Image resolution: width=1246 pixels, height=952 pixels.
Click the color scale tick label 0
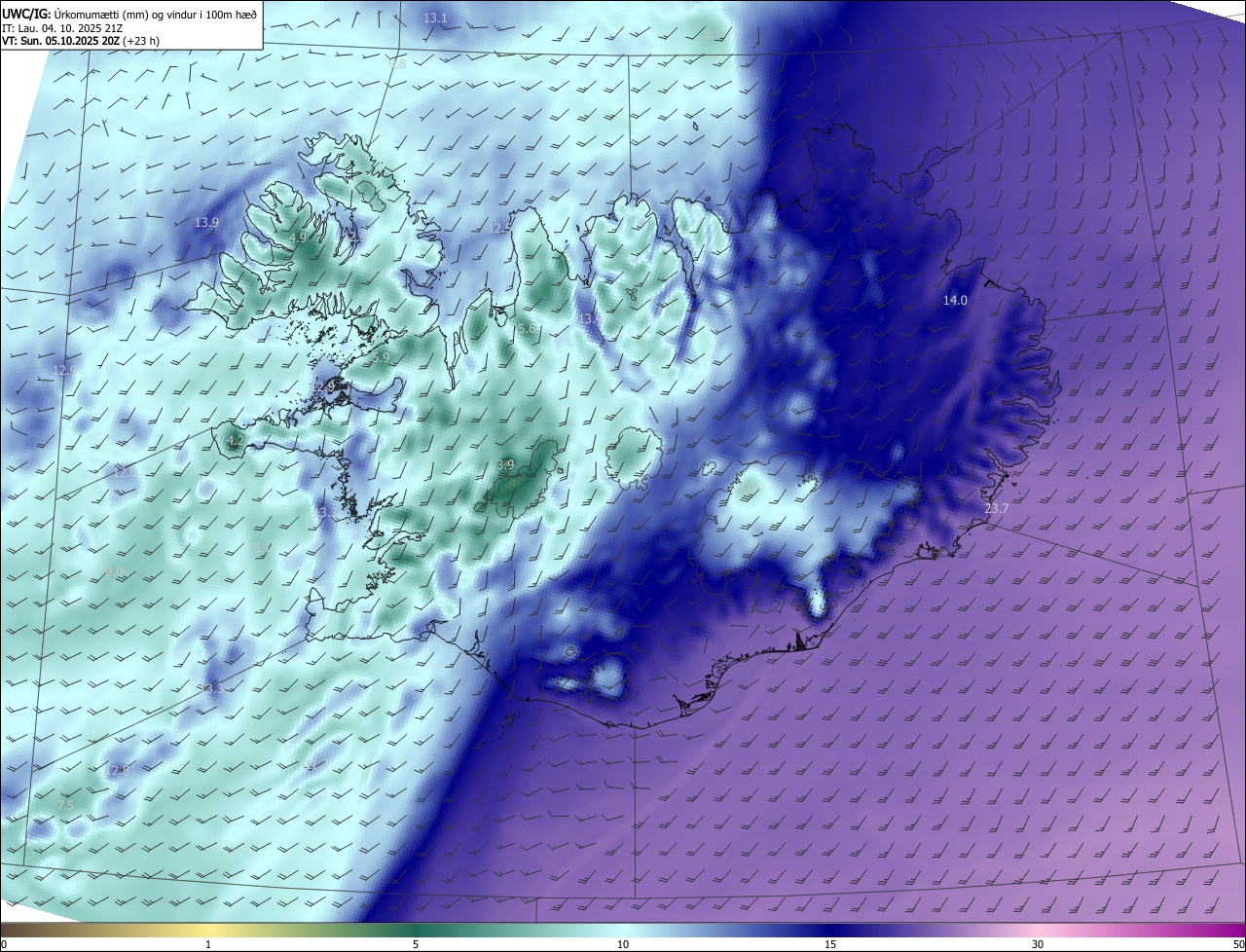coord(4,944)
